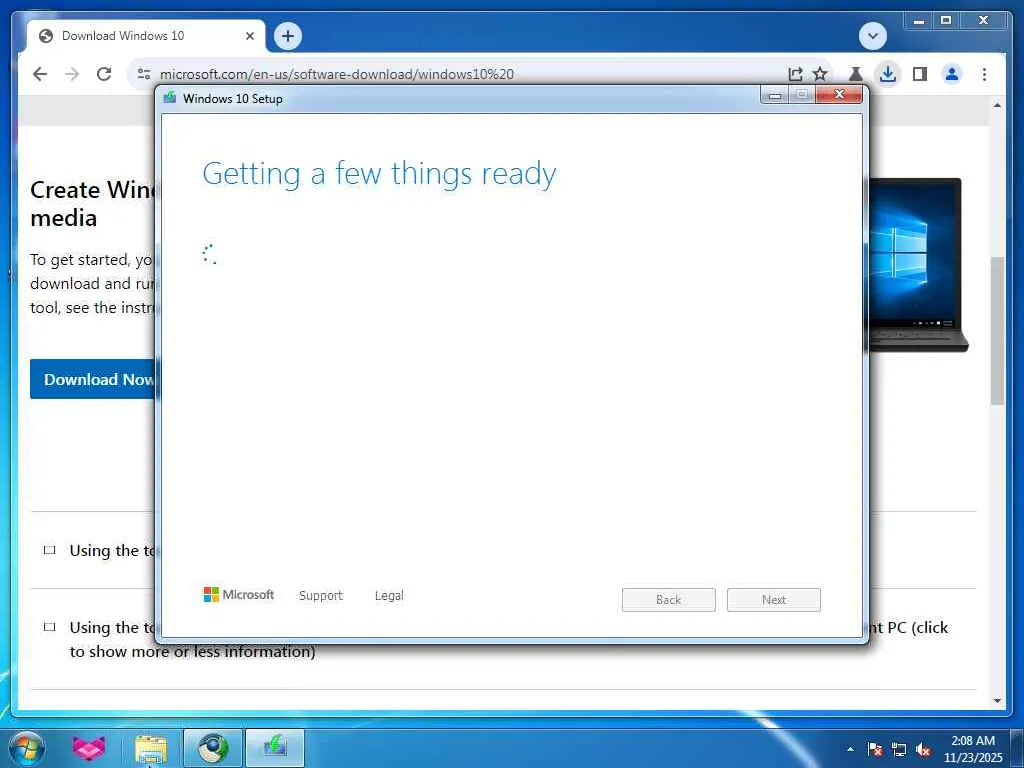Image resolution: width=1024 pixels, height=768 pixels.
Task: Click the share page icon in address bar
Action: 795,74
